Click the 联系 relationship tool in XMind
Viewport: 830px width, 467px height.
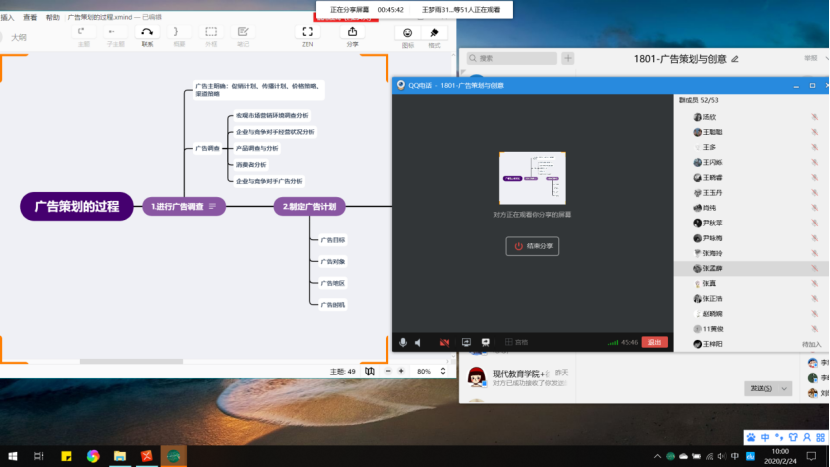147,35
